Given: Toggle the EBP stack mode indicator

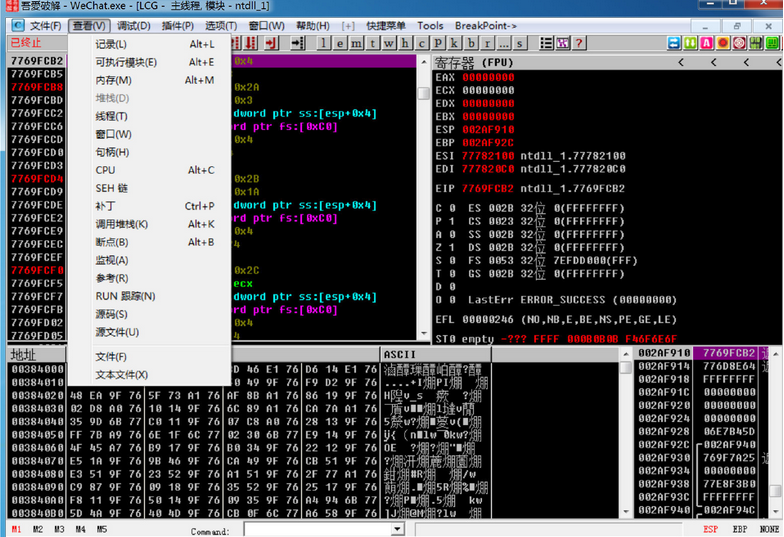Looking at the screenshot, I should [740, 529].
